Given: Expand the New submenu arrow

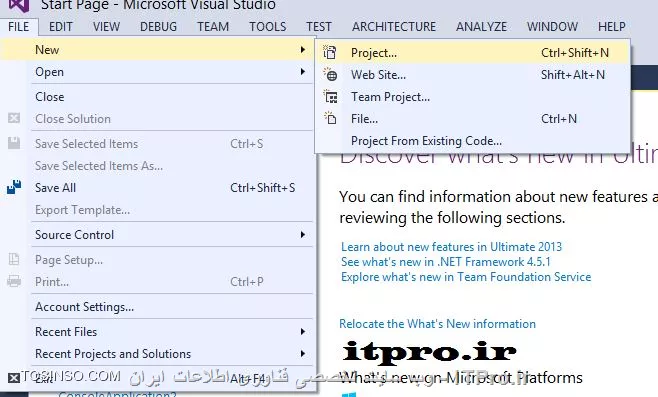Looking at the screenshot, I should 303,50.
